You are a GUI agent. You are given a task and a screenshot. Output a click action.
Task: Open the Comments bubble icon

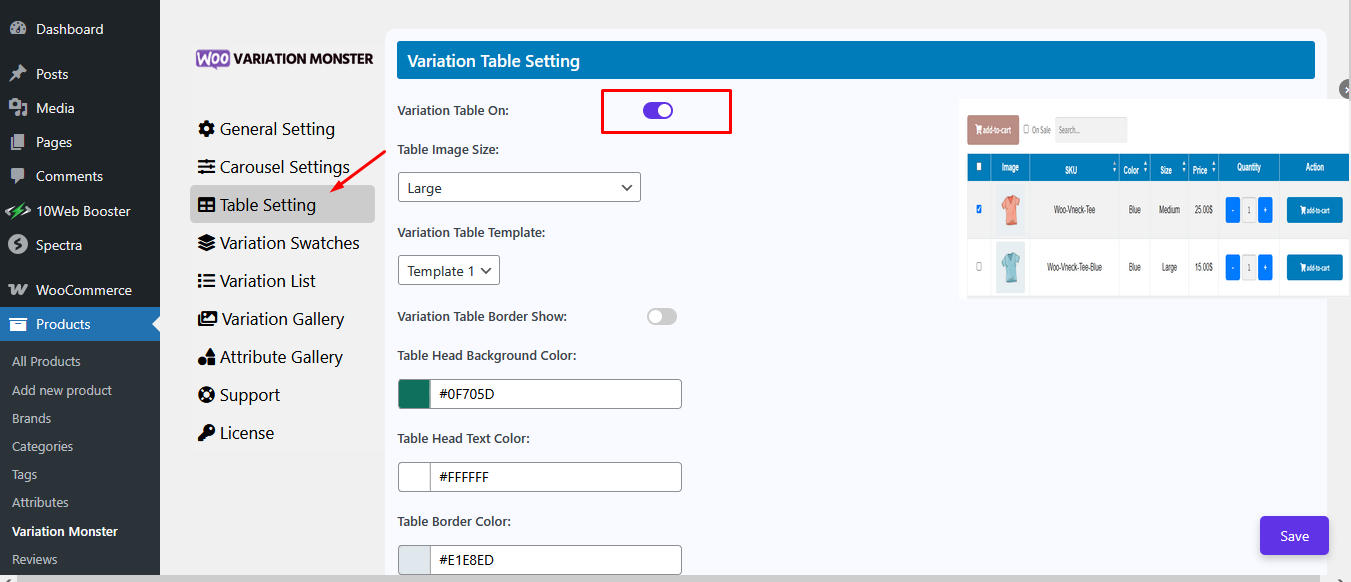pyautogui.click(x=17, y=176)
